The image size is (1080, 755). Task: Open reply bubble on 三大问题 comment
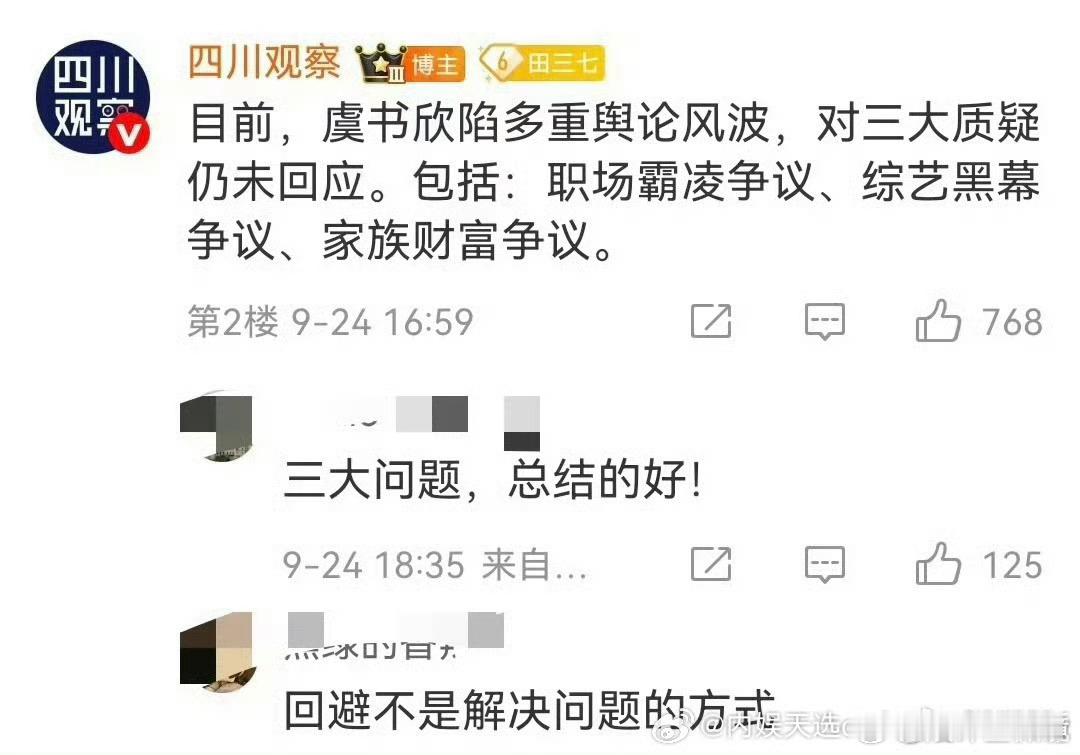tap(824, 564)
